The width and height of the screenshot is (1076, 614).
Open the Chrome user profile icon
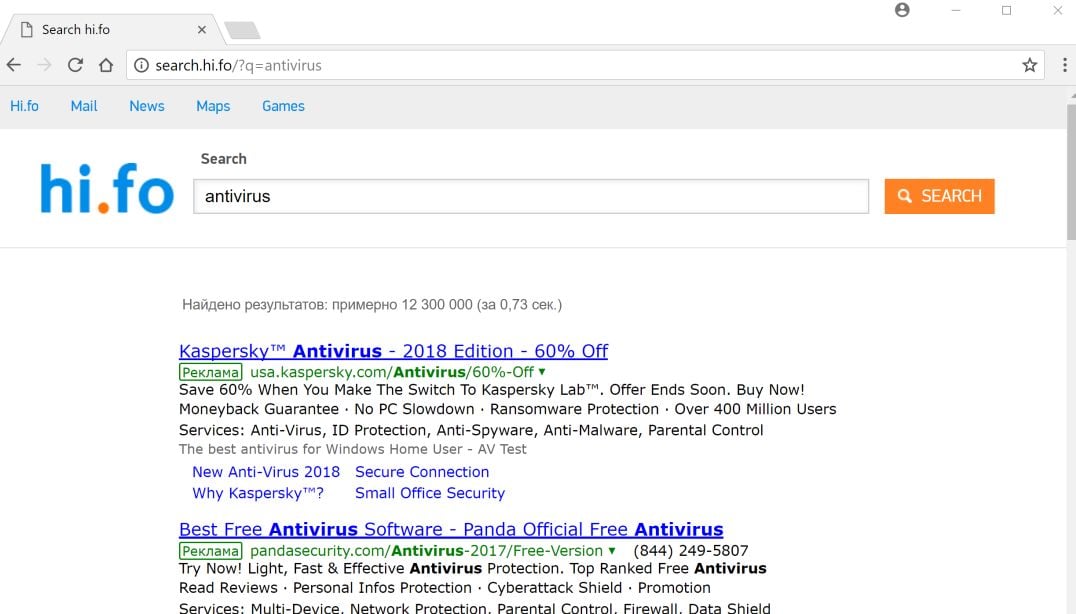point(903,10)
